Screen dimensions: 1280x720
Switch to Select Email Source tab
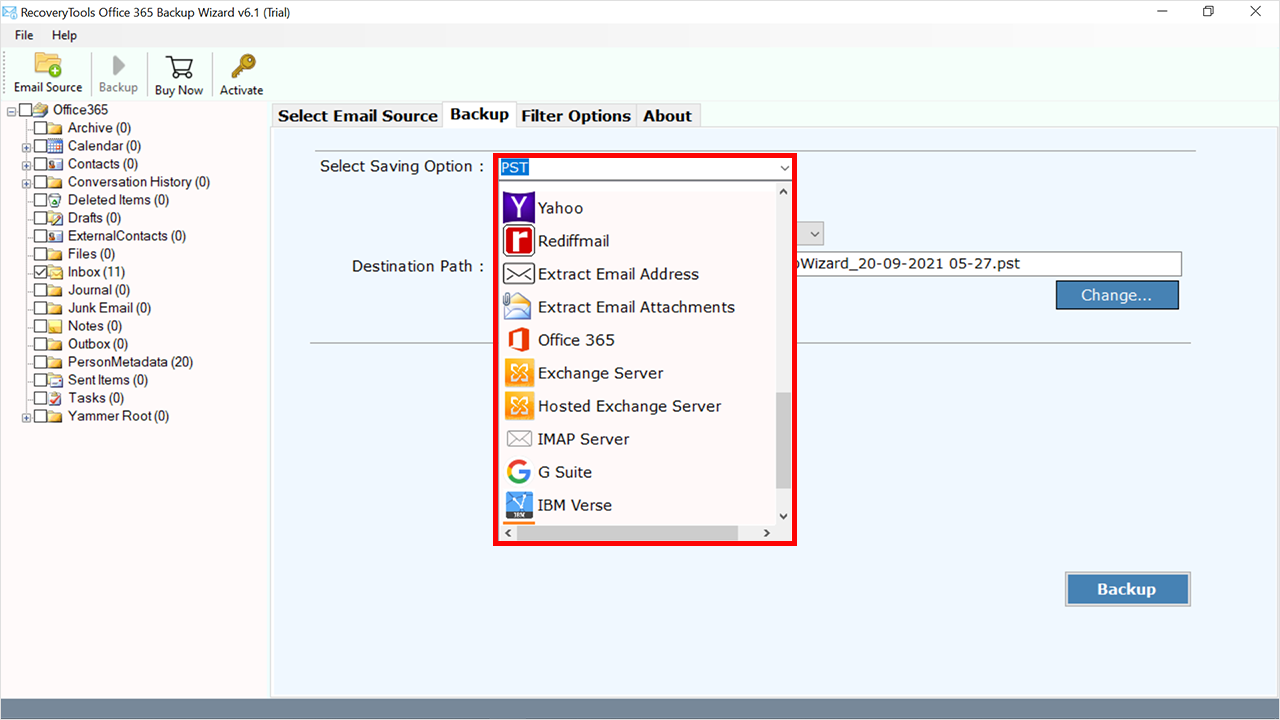[x=358, y=116]
